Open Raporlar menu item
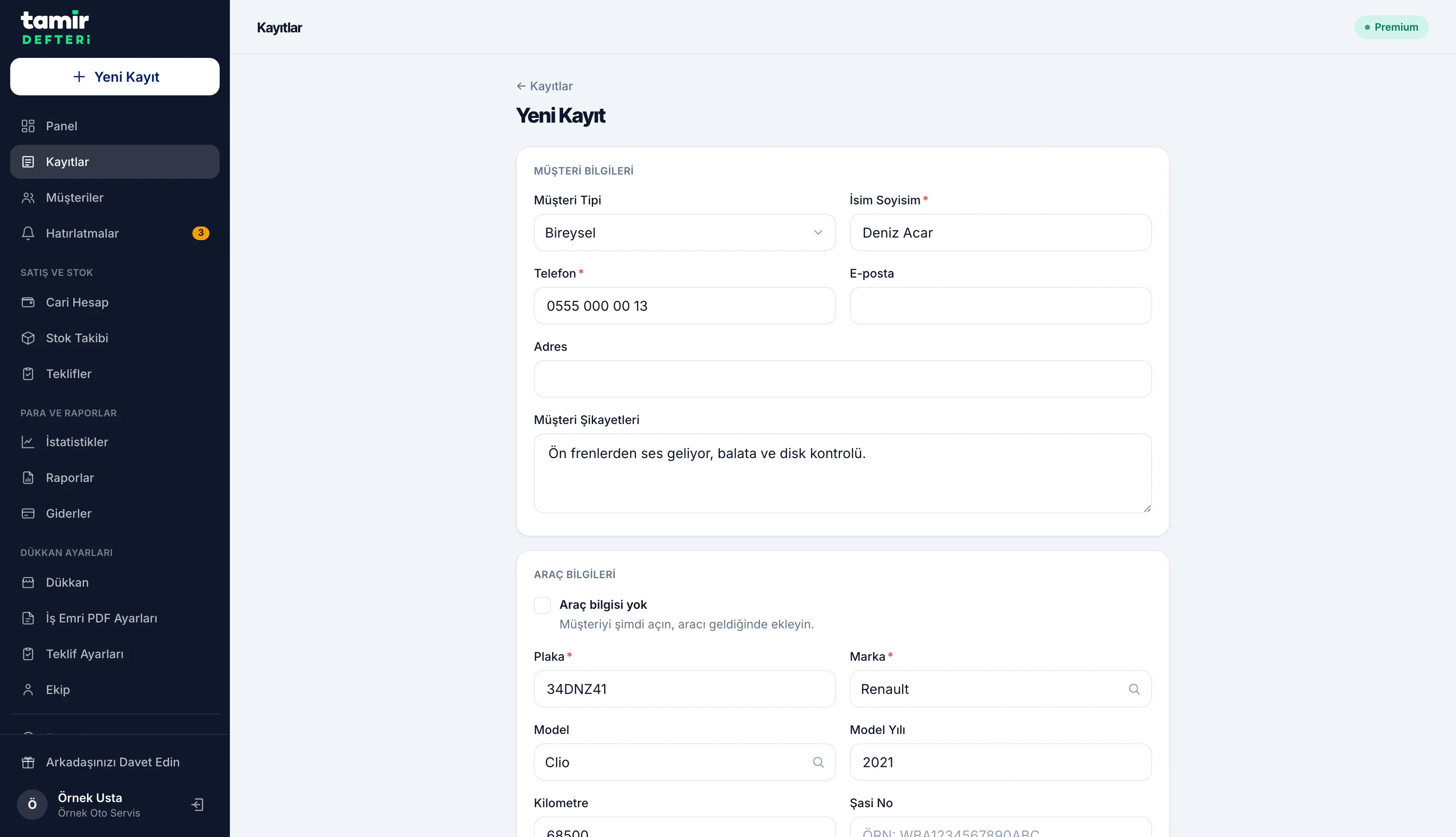 coord(115,478)
